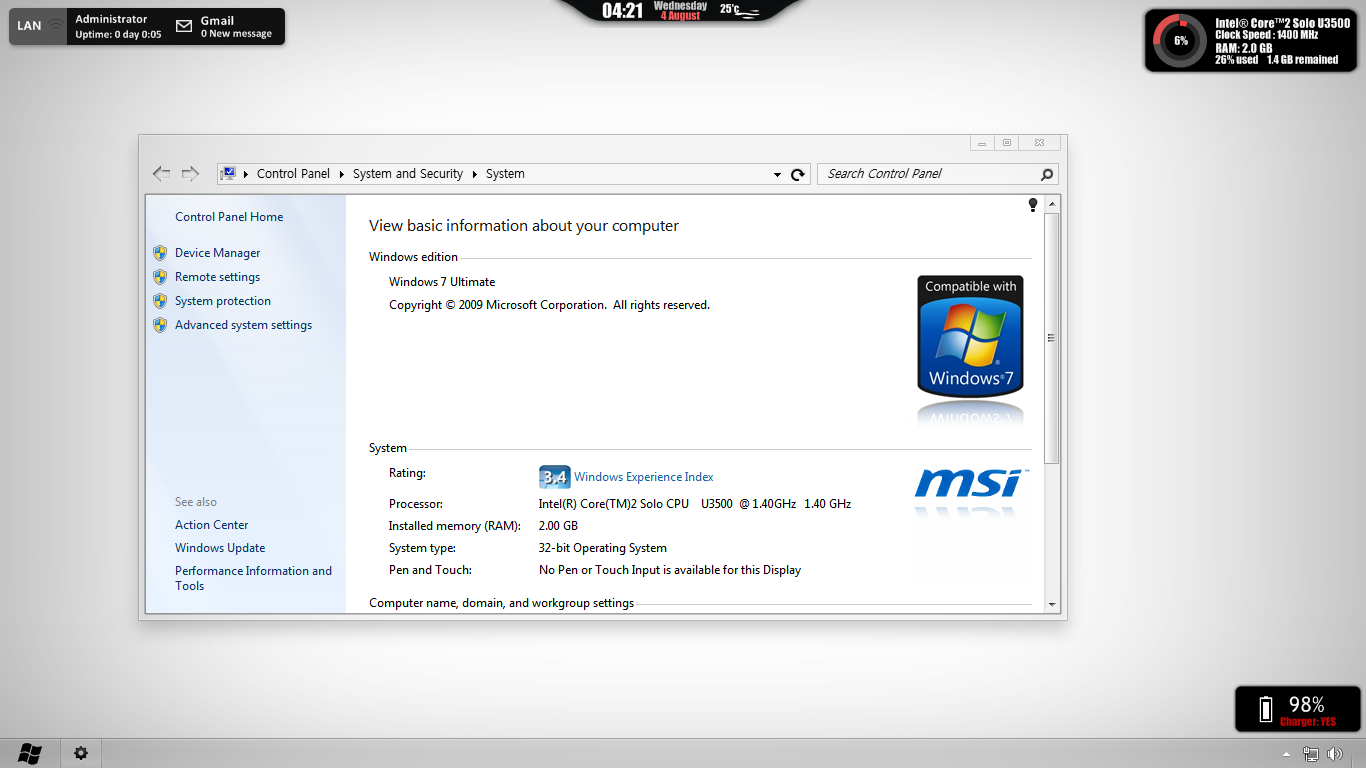
Task: Click the Show desktop strip on taskbar
Action: [x=1358, y=753]
